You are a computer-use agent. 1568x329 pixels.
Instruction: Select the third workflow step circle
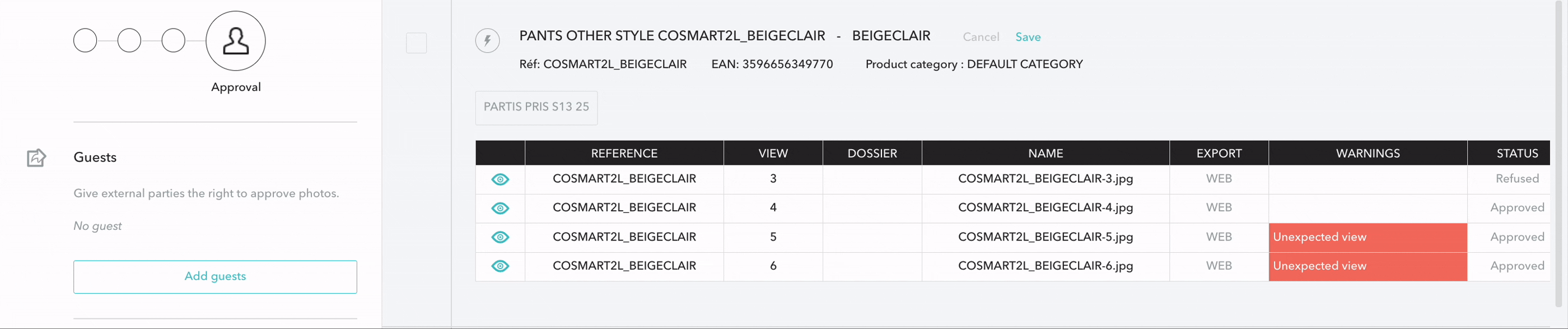(174, 41)
